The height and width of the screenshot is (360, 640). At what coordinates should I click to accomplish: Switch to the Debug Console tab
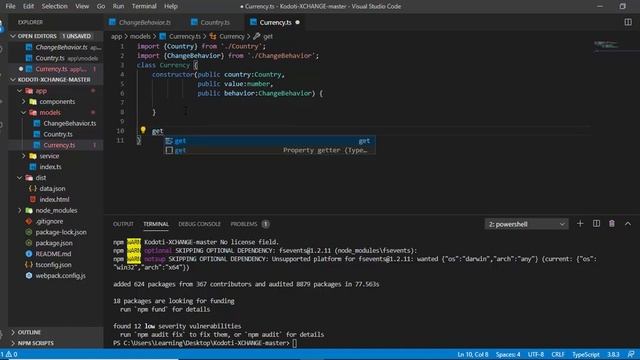coord(199,224)
